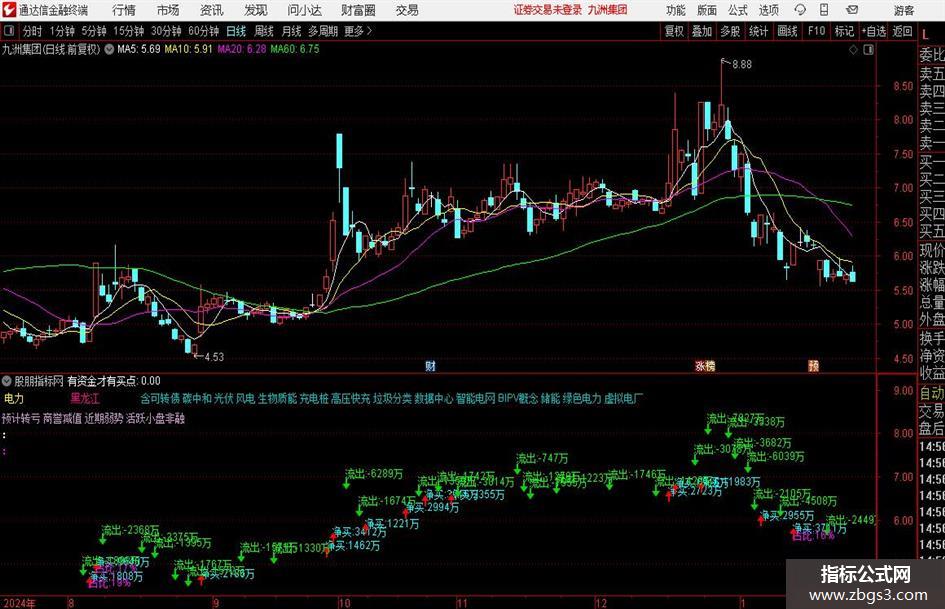The width and height of the screenshot is (945, 609).
Task: Click the 数据中心 concept tag
Action: click(434, 399)
